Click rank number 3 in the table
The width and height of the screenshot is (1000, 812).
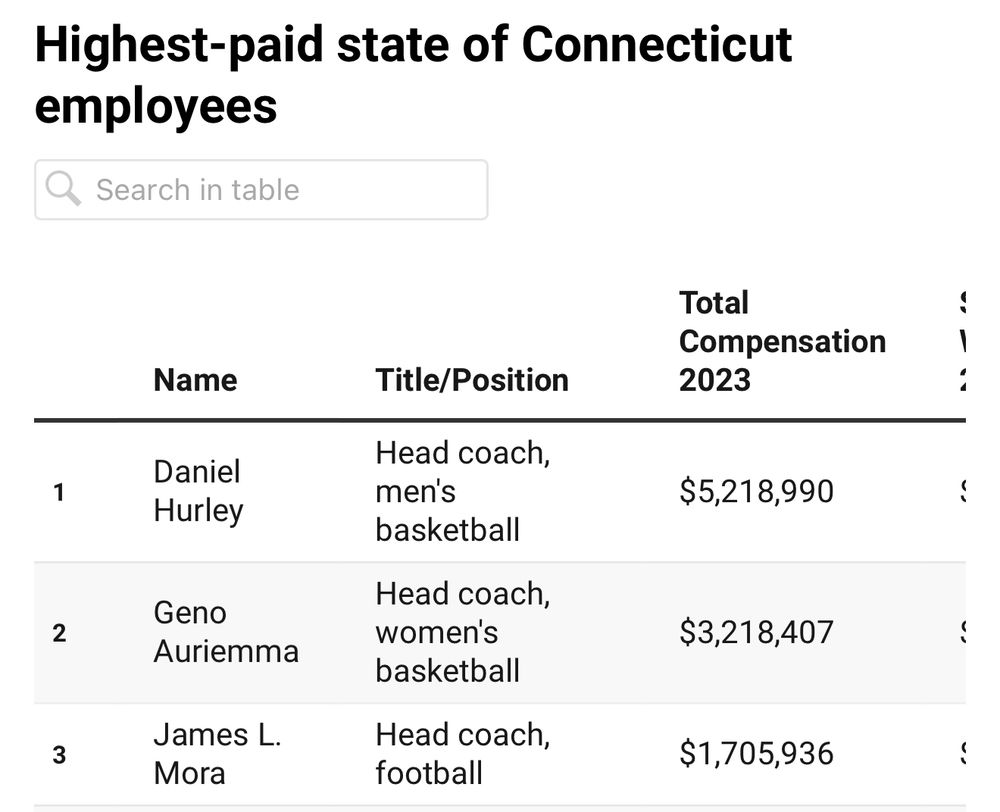tap(59, 755)
